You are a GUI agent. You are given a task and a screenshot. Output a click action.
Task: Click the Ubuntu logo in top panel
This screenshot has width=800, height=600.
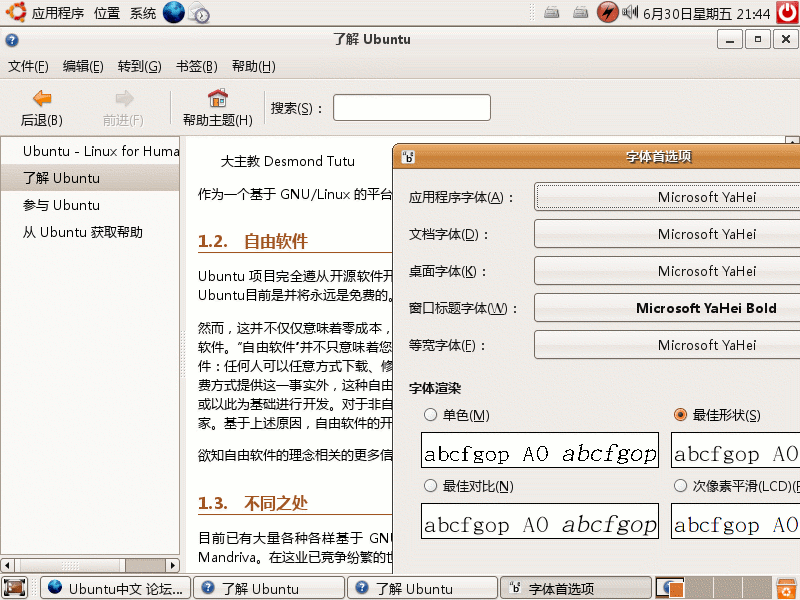coord(15,12)
